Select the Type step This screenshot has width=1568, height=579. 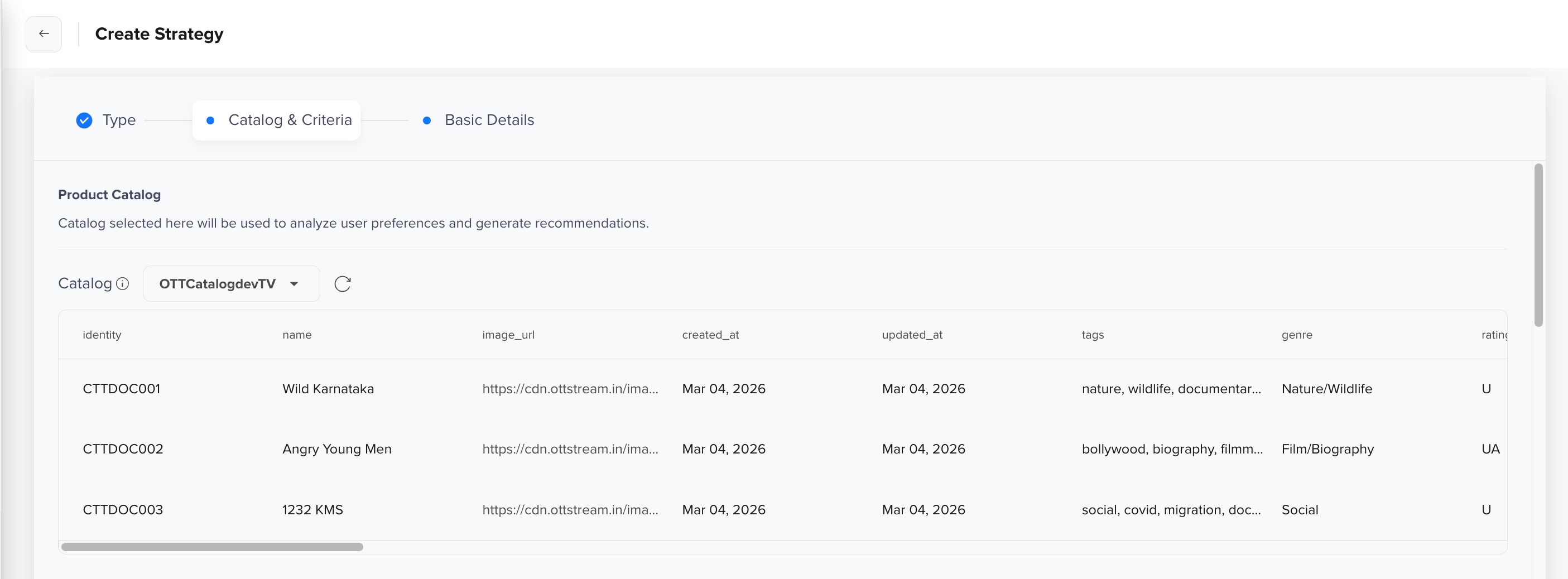(x=106, y=120)
